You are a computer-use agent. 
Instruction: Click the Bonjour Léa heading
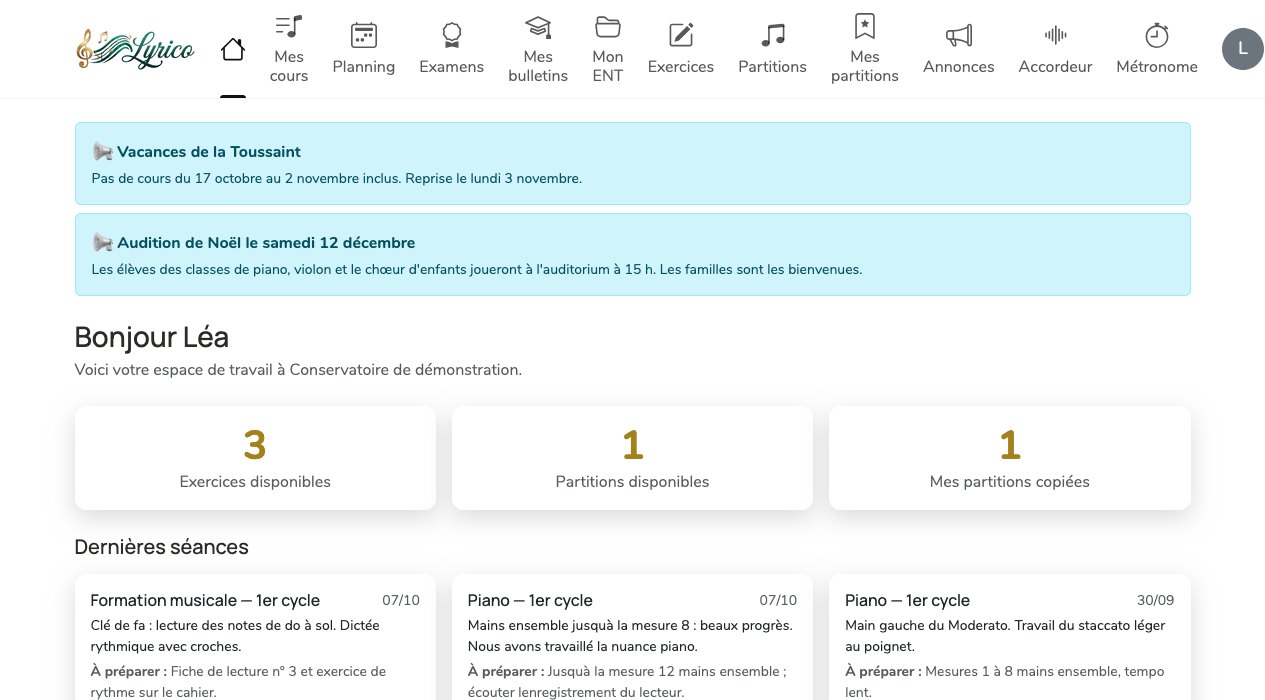click(x=152, y=337)
